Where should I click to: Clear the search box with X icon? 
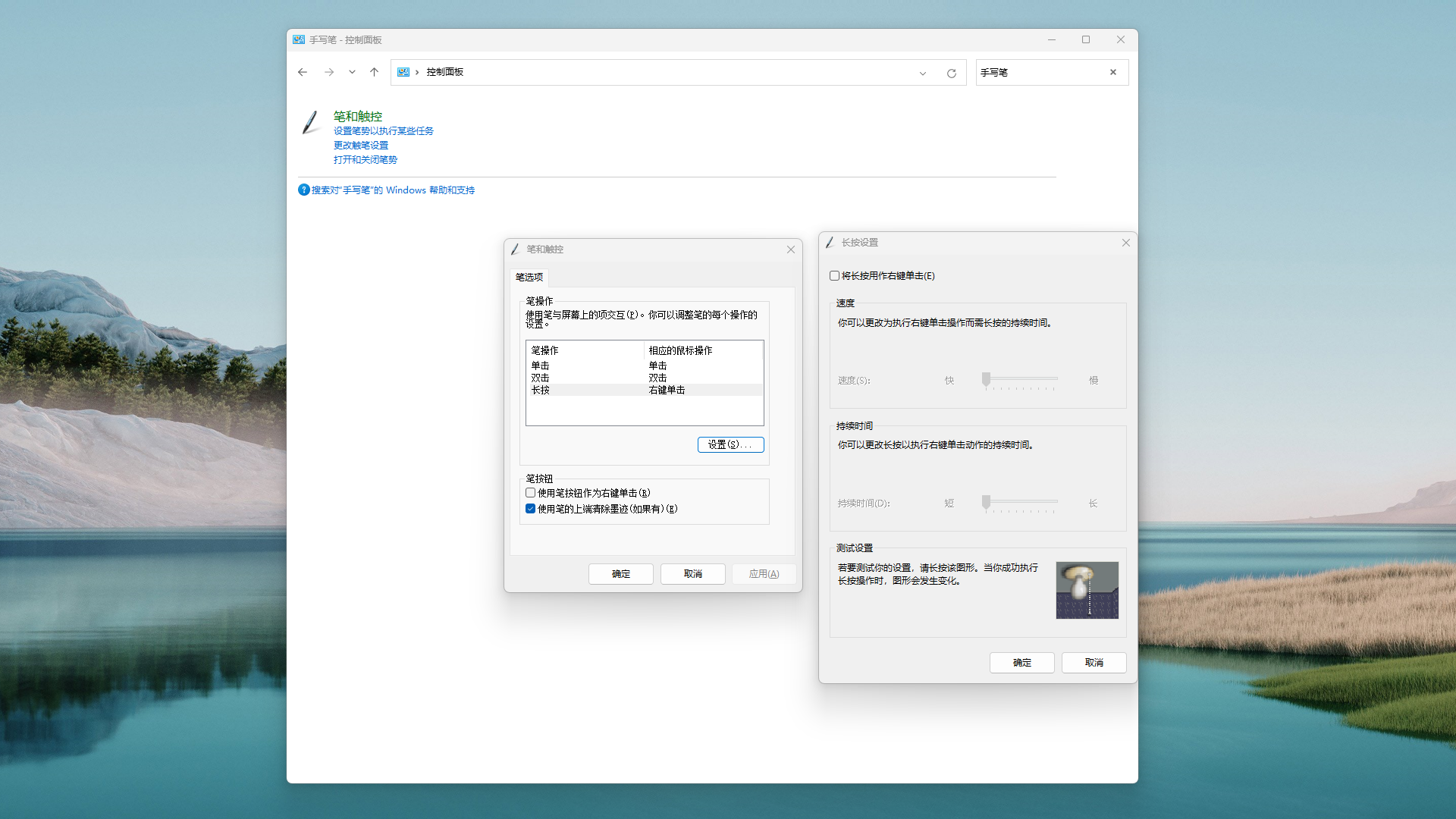pos(1112,73)
